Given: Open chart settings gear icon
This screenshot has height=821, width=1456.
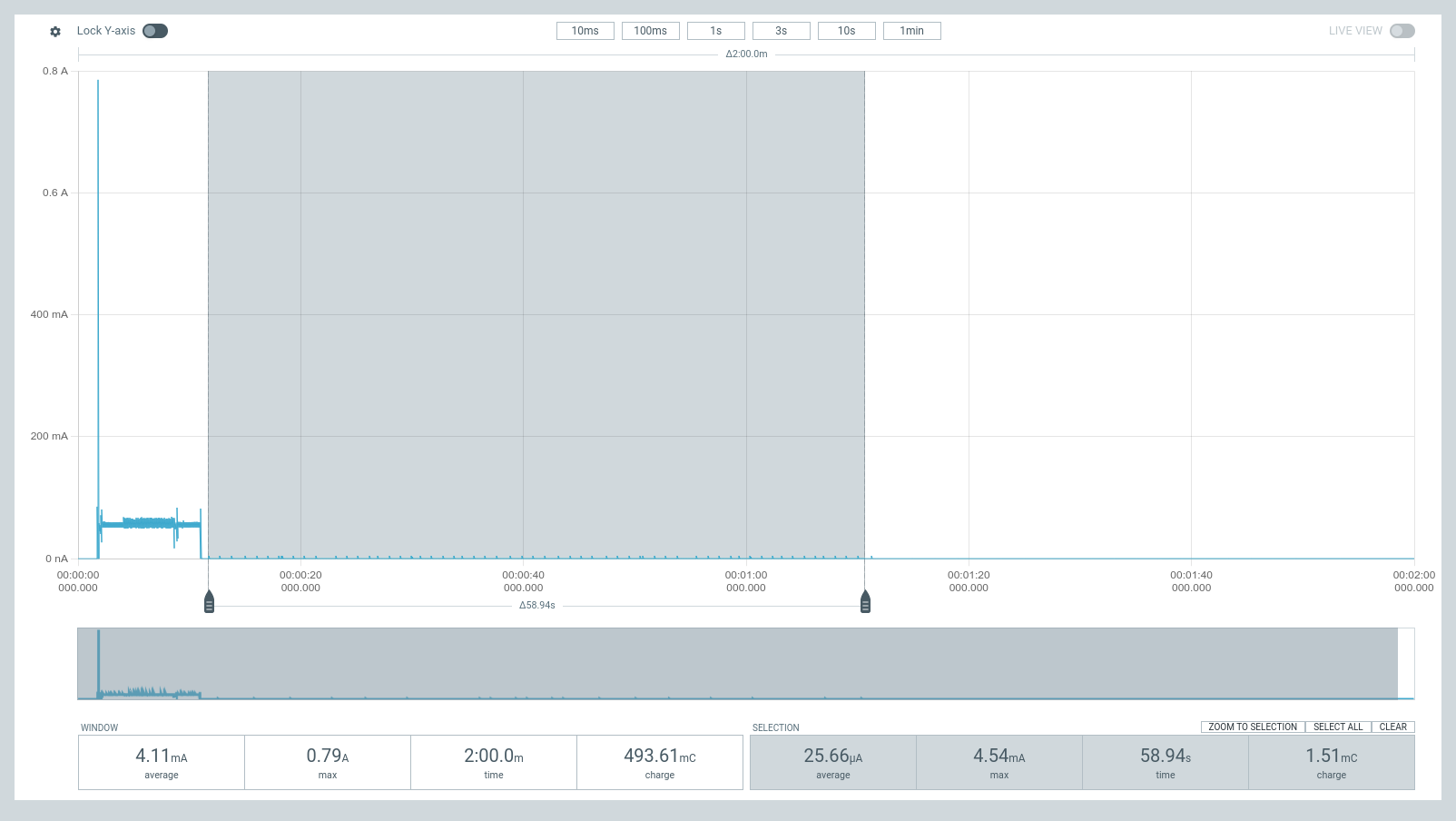Looking at the screenshot, I should [x=55, y=31].
